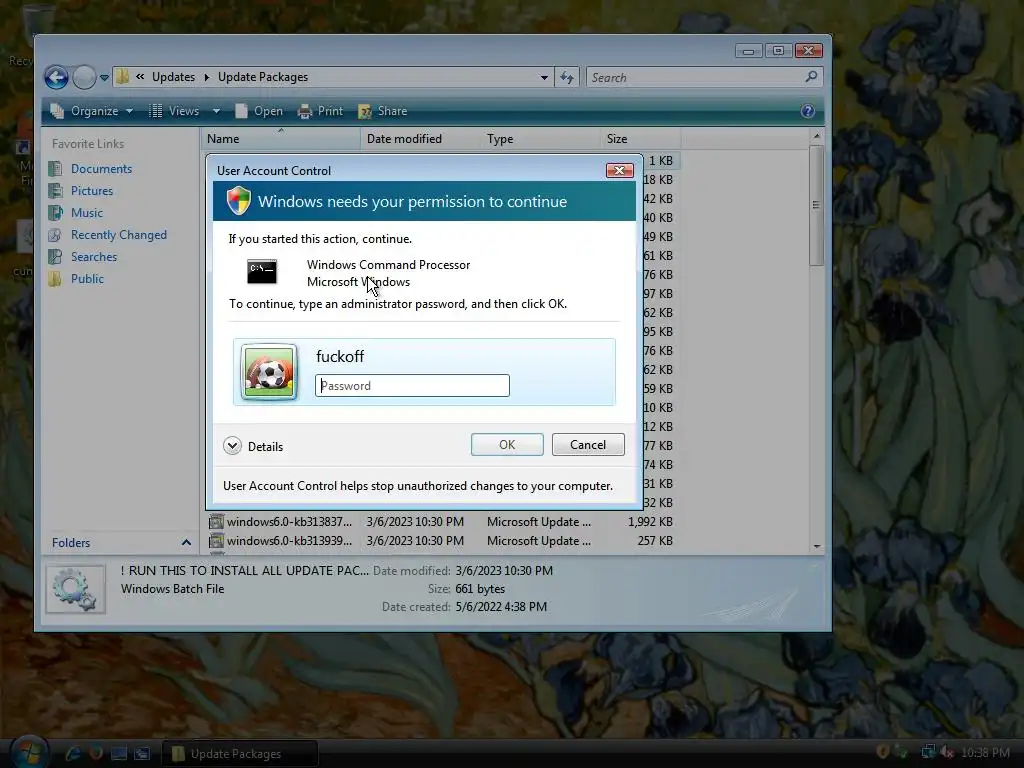Image resolution: width=1024 pixels, height=768 pixels.
Task: Close the User Account Control dialog
Action: coord(619,170)
